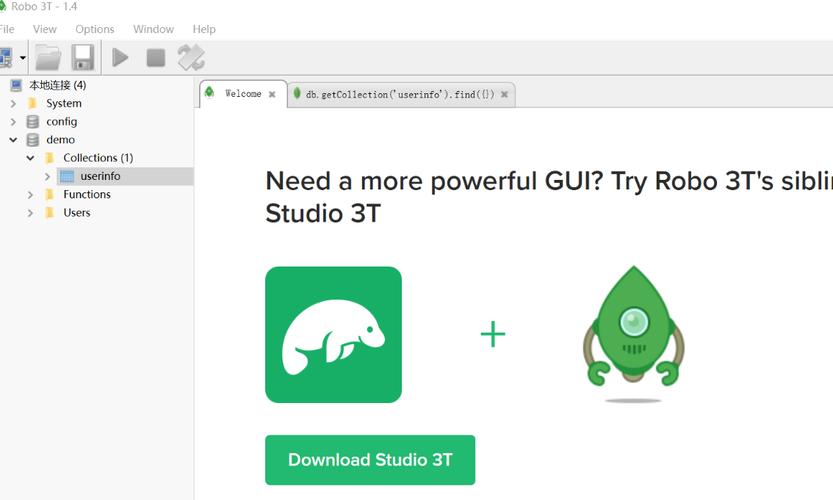The width and height of the screenshot is (833, 500).
Task: Click the config database cylinder icon
Action: (x=32, y=122)
